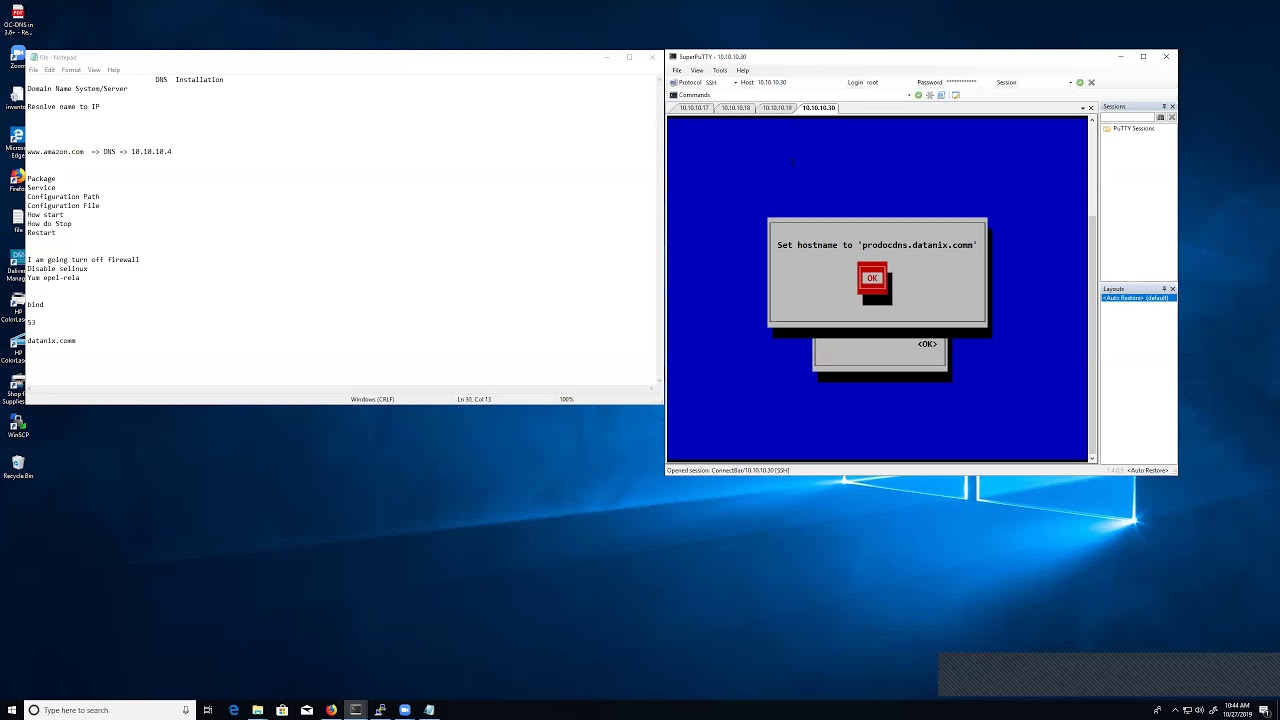Expand the Commands history dropdown

pyautogui.click(x=909, y=95)
